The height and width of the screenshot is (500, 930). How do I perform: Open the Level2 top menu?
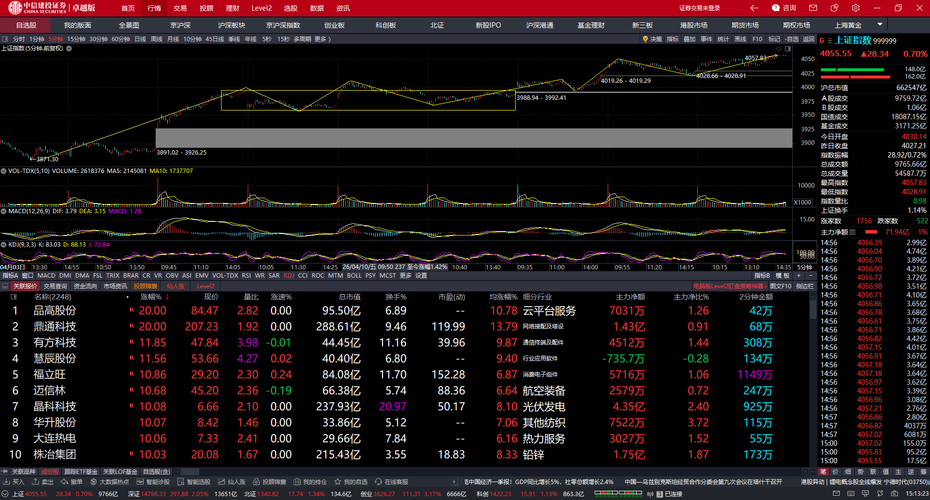(x=261, y=8)
